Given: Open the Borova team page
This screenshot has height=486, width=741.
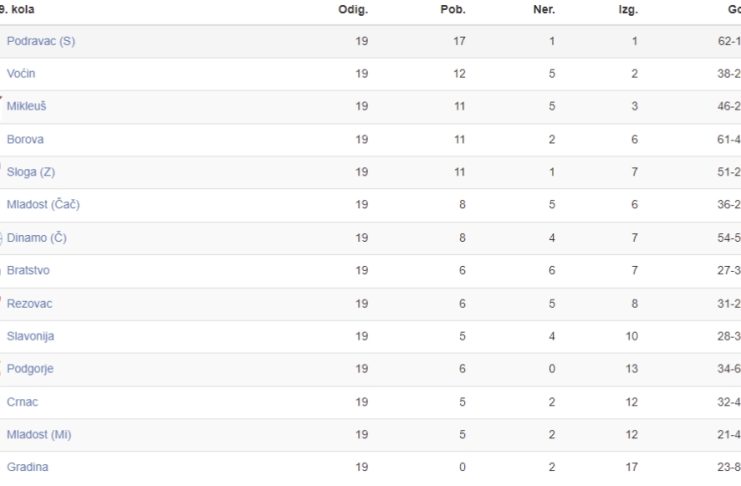Looking at the screenshot, I should 25,139.
